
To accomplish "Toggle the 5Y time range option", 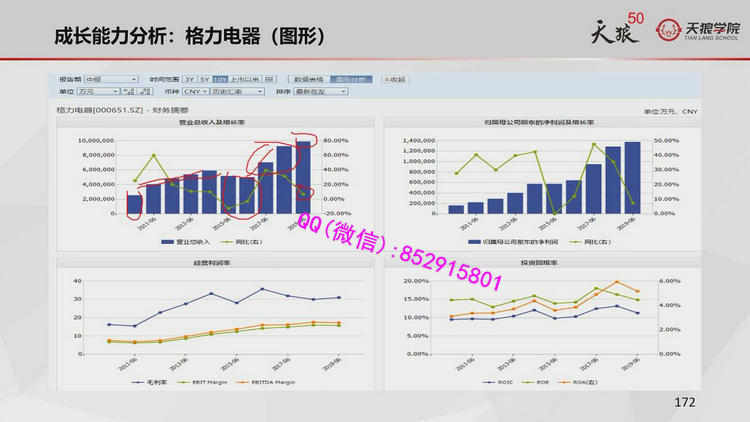I will click(204, 78).
